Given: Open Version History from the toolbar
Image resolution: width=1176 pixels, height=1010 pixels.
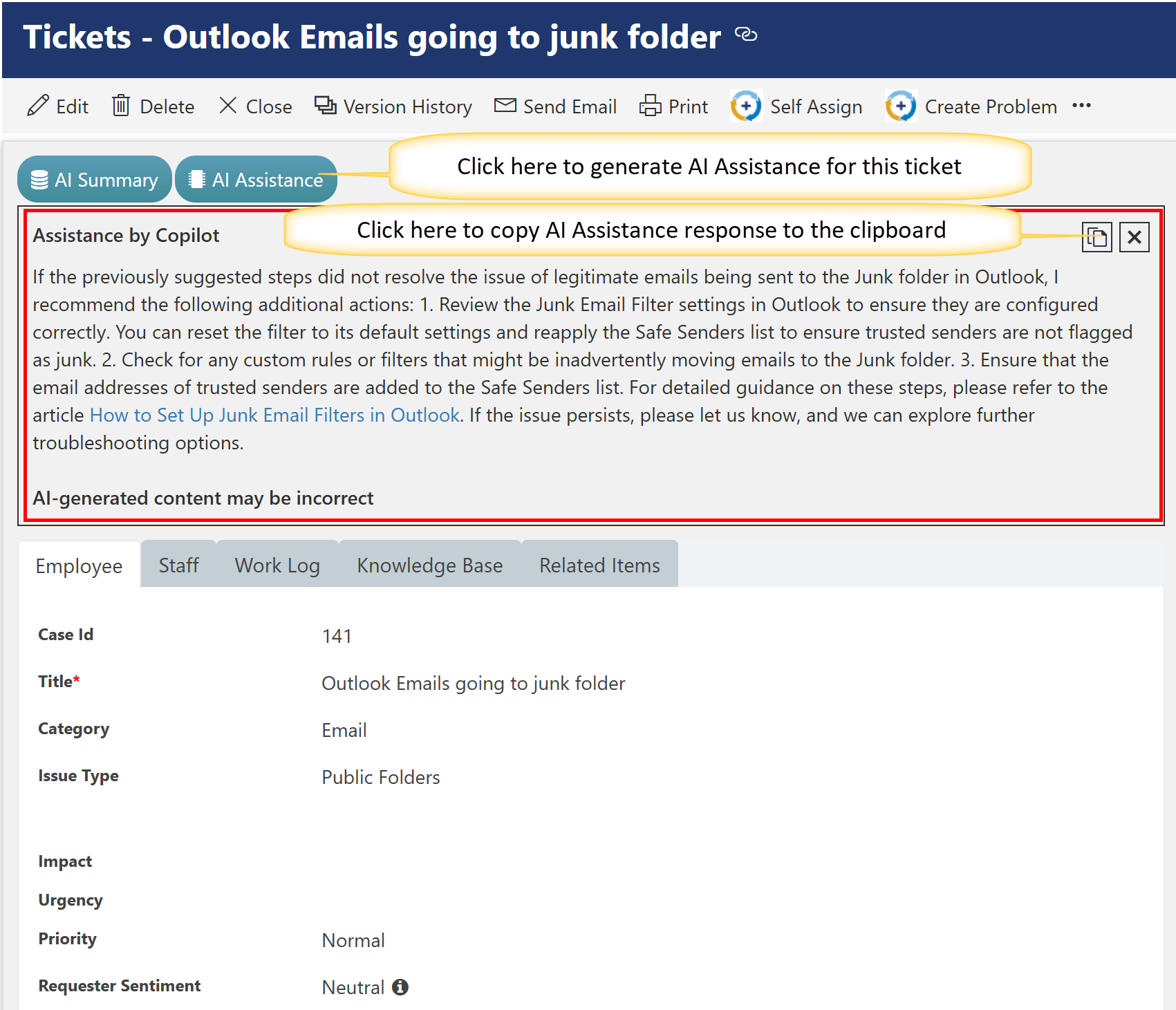Looking at the screenshot, I should pos(393,106).
